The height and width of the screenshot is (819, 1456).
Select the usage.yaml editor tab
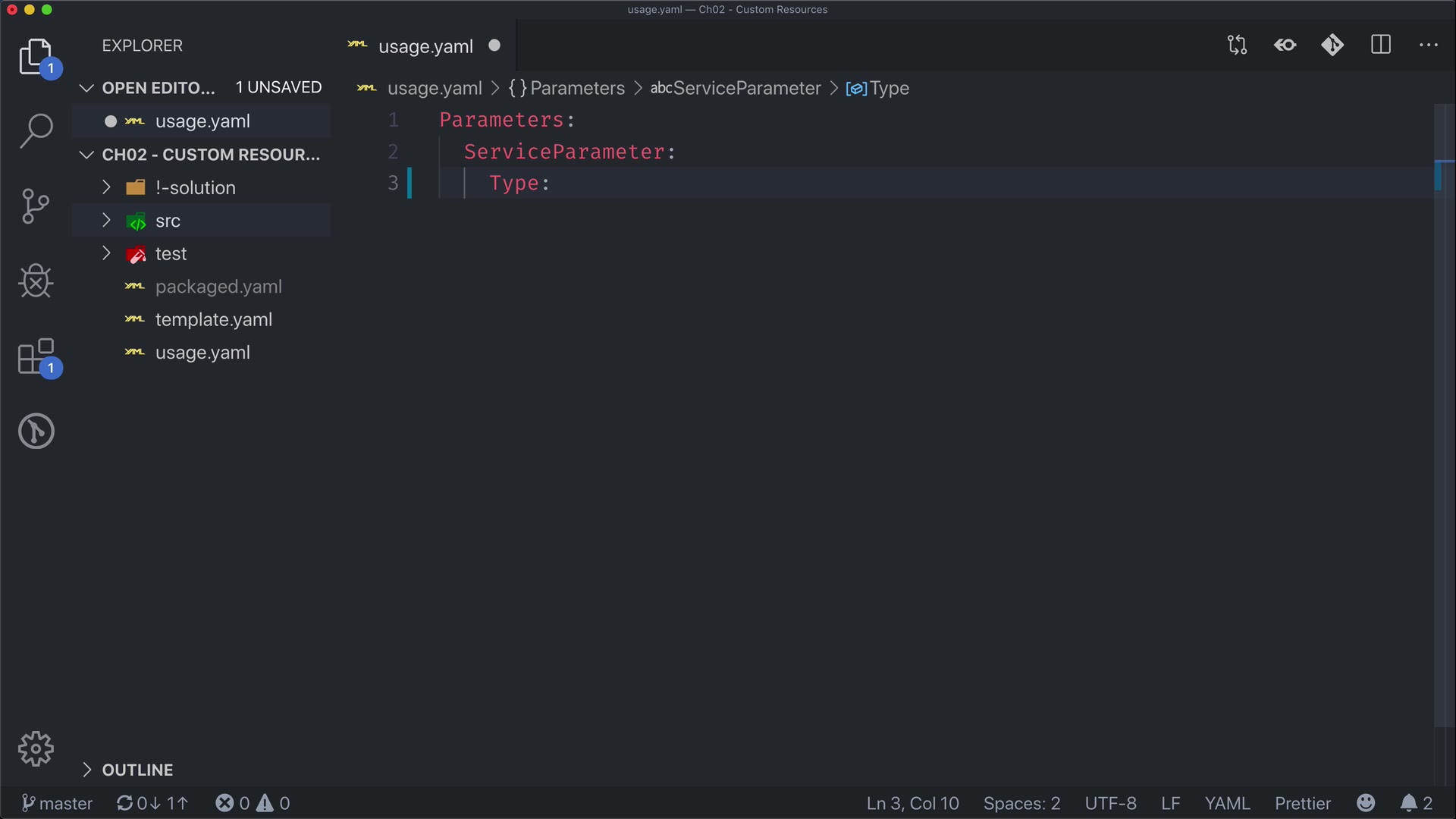[425, 46]
